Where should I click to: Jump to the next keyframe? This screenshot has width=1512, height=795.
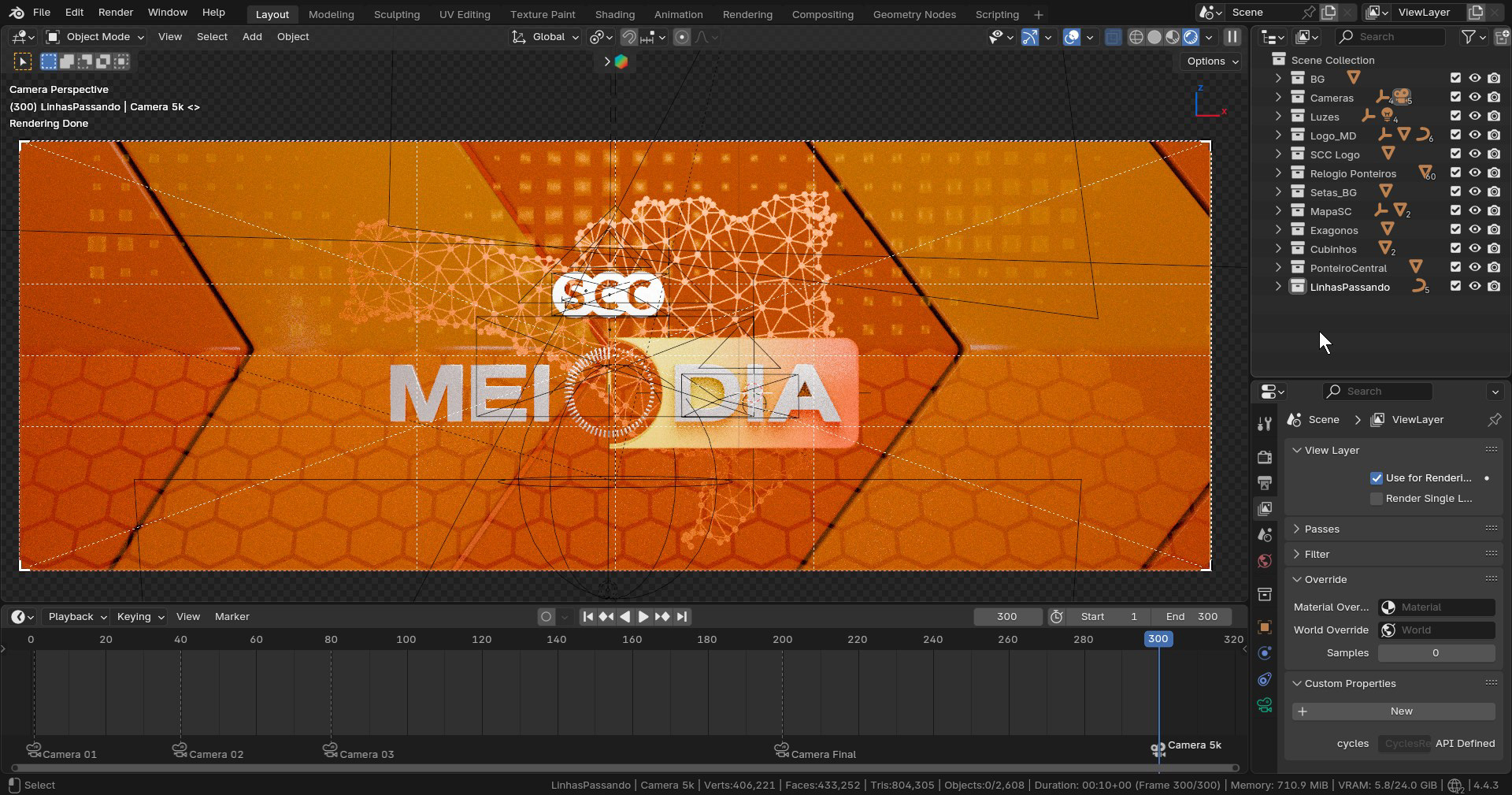pos(662,617)
